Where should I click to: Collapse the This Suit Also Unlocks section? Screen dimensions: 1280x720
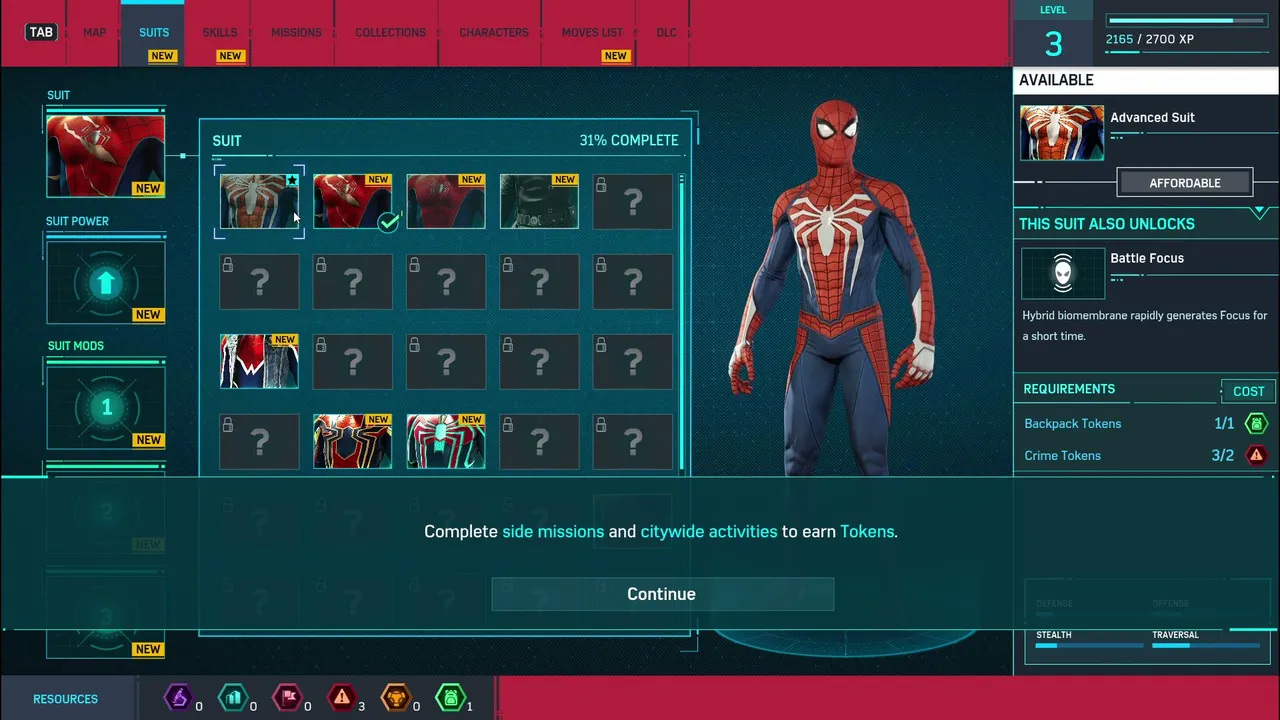coord(1258,213)
